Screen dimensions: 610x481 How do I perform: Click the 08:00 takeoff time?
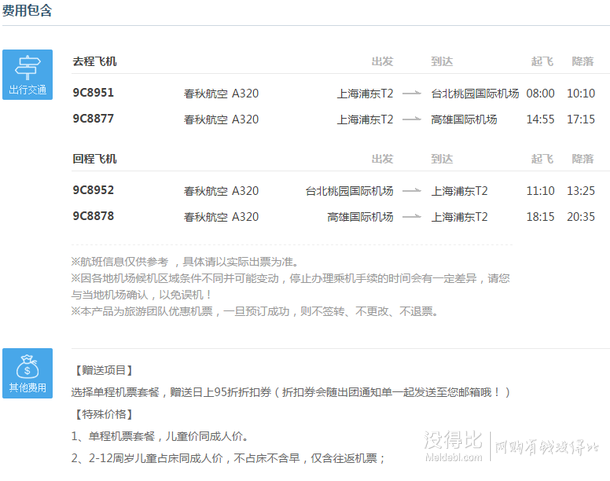tap(540, 94)
